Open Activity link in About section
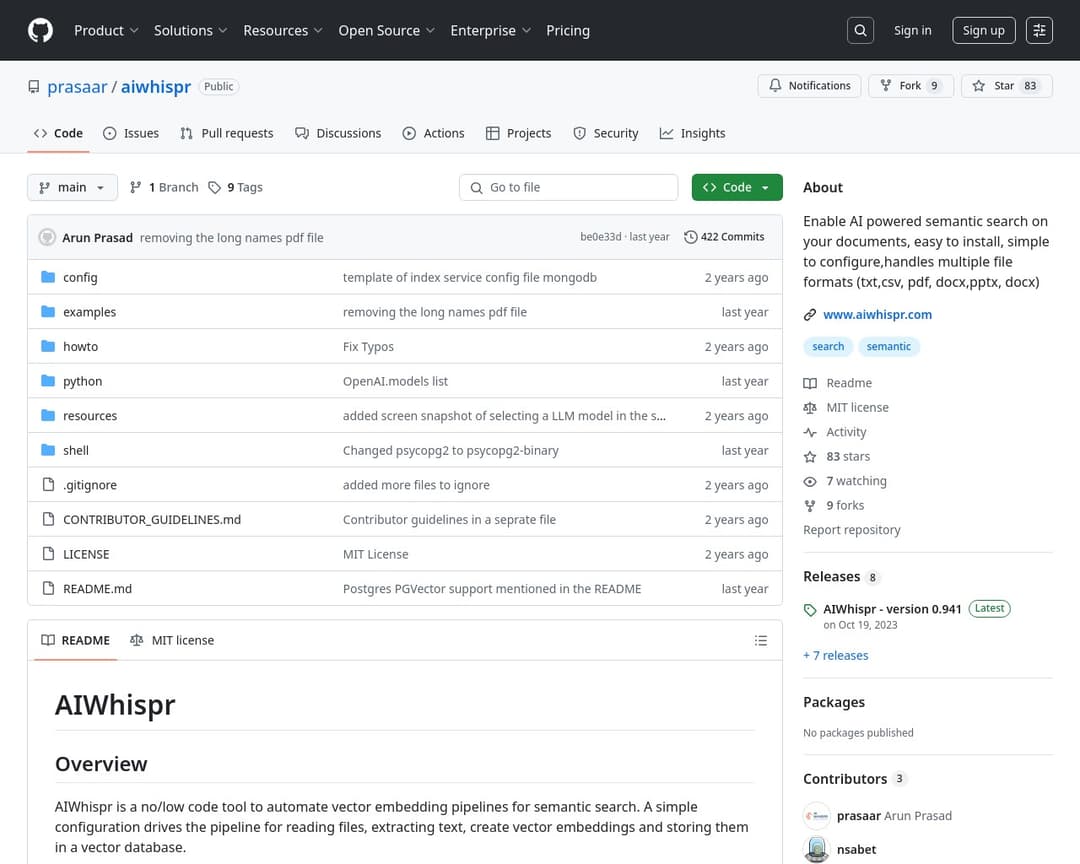 (x=846, y=432)
